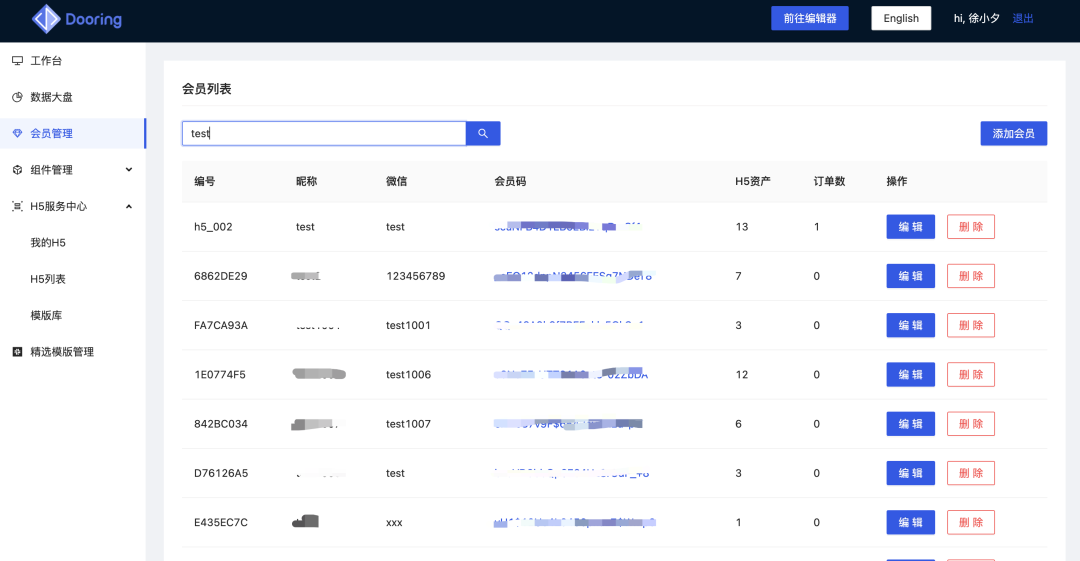
Task: Click the Dooring diamond logo icon
Action: [x=46, y=19]
